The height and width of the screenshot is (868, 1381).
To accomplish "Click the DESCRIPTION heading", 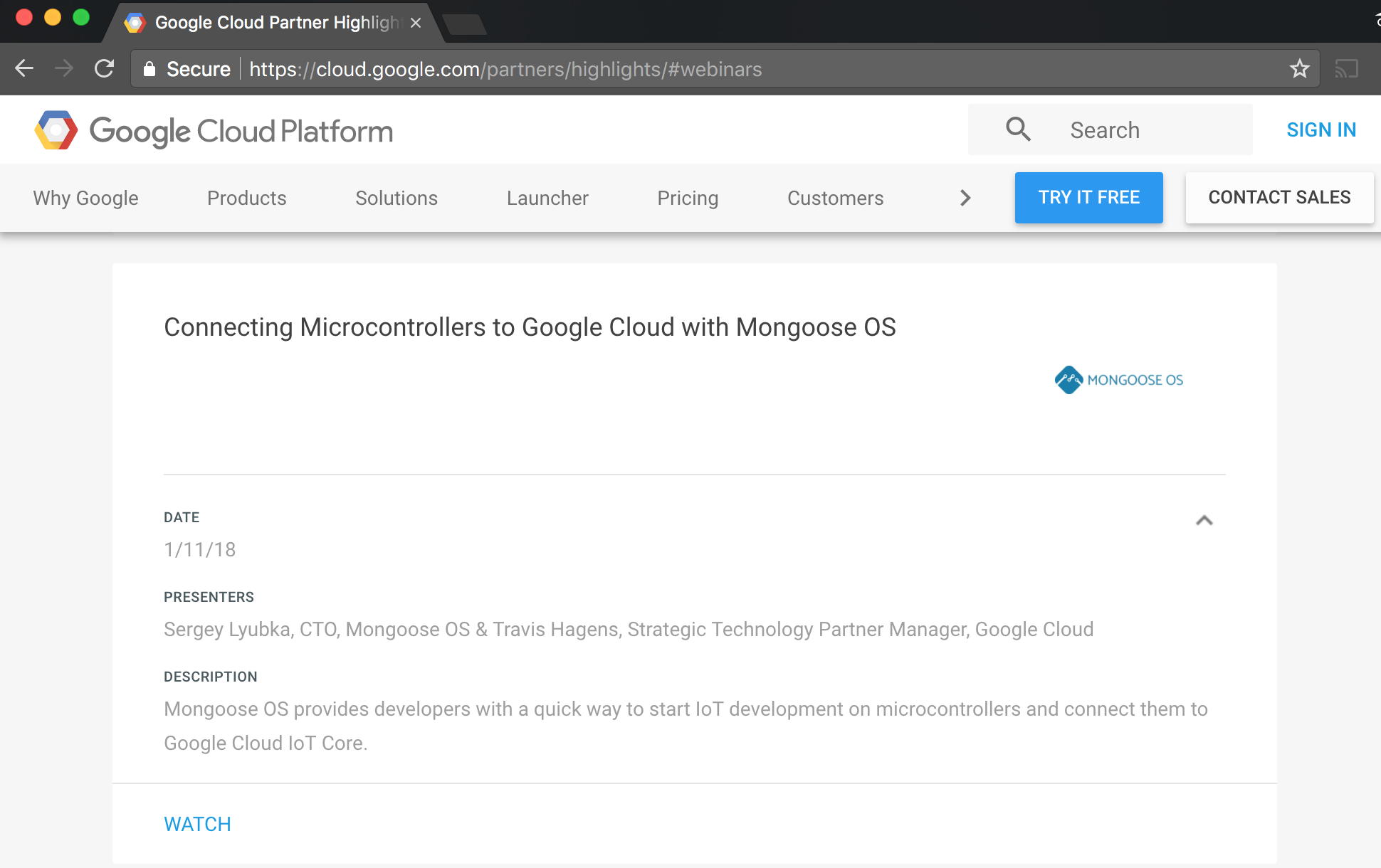I will (x=211, y=677).
